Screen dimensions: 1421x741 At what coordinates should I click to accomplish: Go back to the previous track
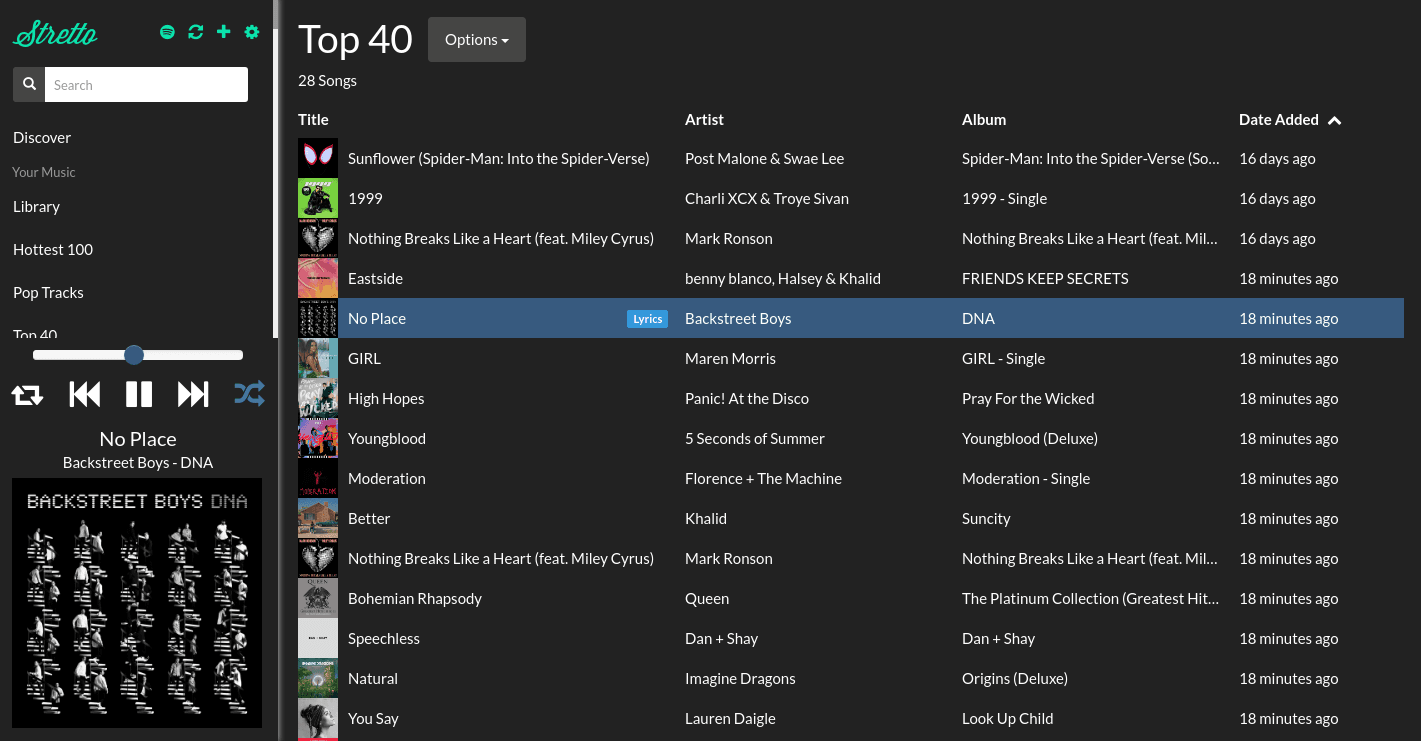pyautogui.click(x=85, y=394)
